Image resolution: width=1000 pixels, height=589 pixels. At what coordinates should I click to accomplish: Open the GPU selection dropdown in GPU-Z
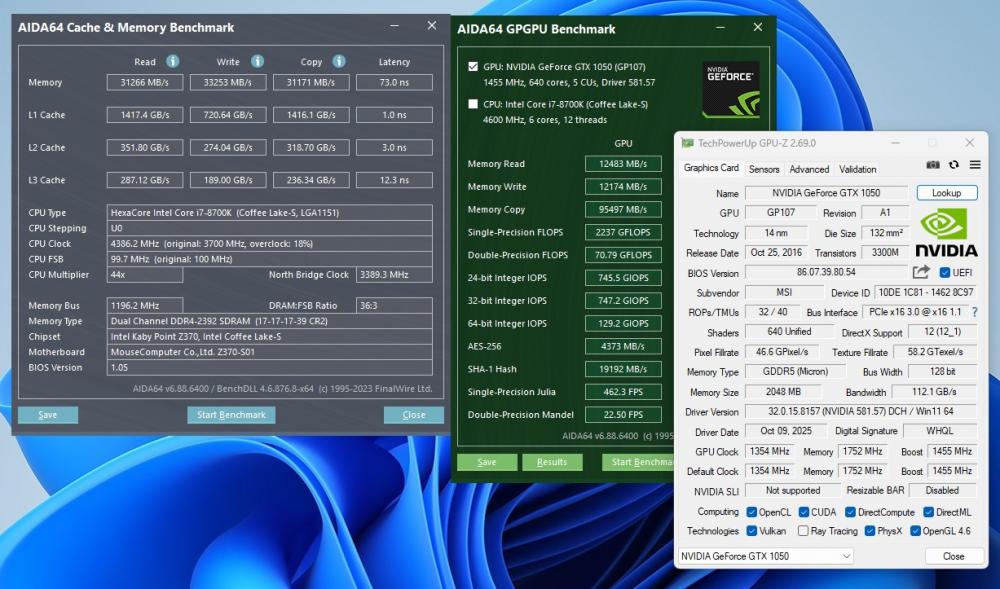pyautogui.click(x=765, y=556)
